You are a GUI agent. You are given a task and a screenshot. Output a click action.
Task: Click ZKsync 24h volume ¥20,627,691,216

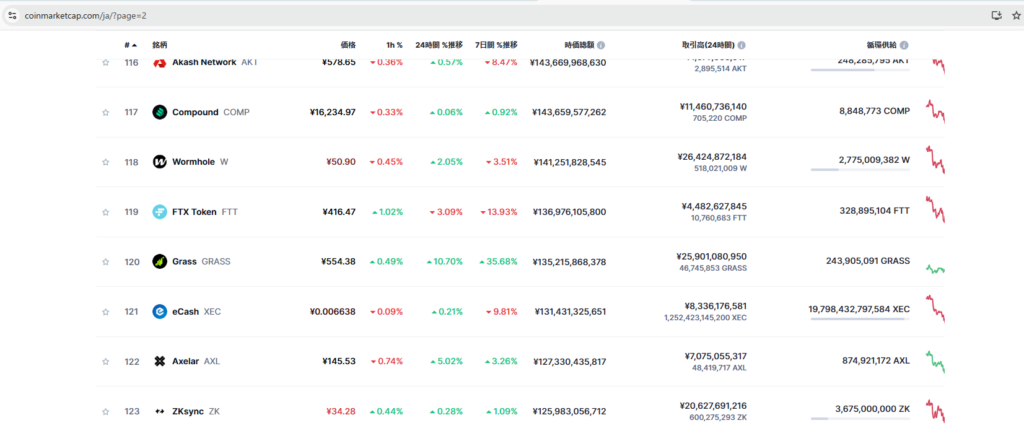(712, 406)
